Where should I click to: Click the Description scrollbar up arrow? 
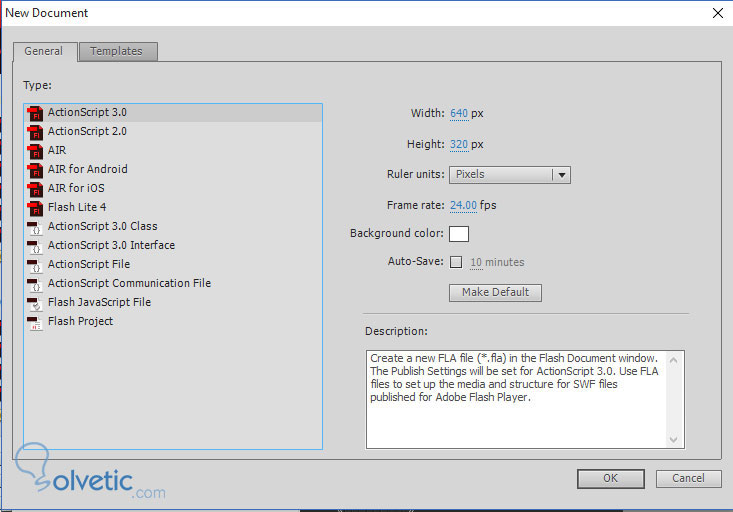tap(674, 360)
